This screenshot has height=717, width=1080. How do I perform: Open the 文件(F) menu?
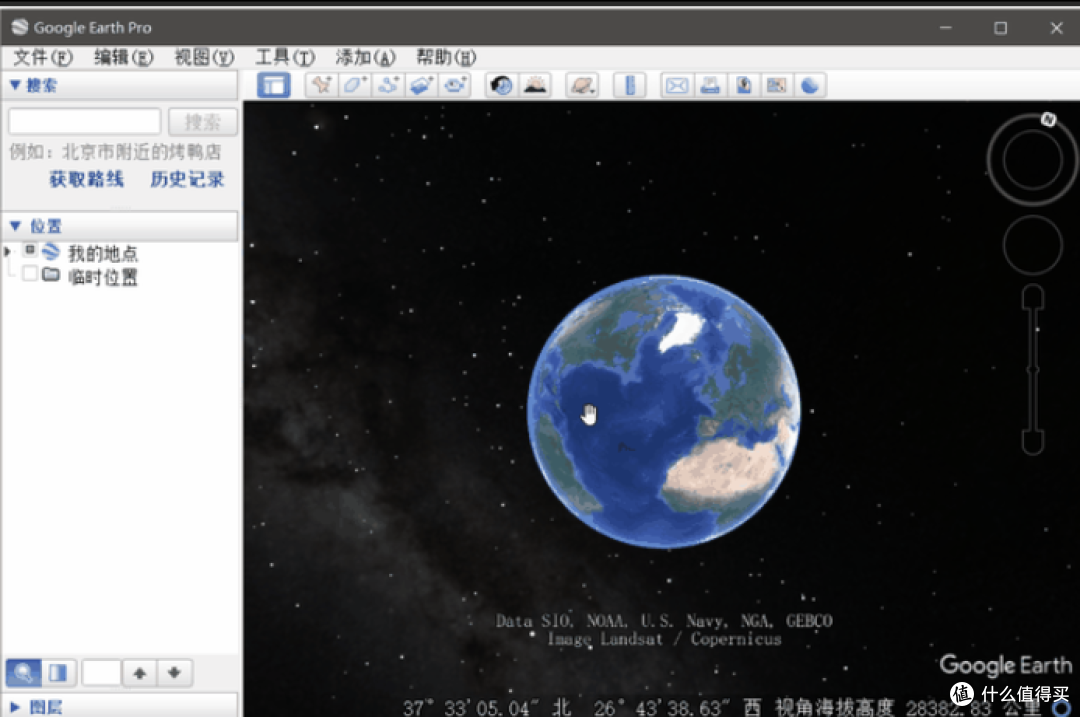[x=43, y=57]
